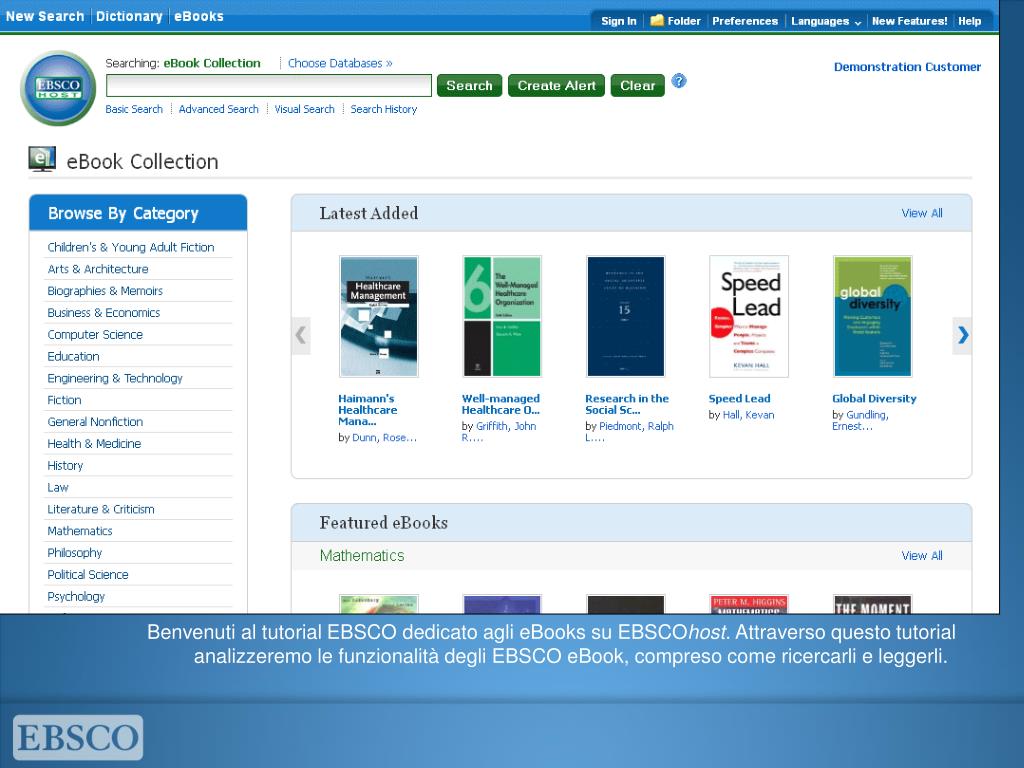Click the eBook Collection monitor icon
Viewport: 1024px width, 768px height.
(x=42, y=159)
